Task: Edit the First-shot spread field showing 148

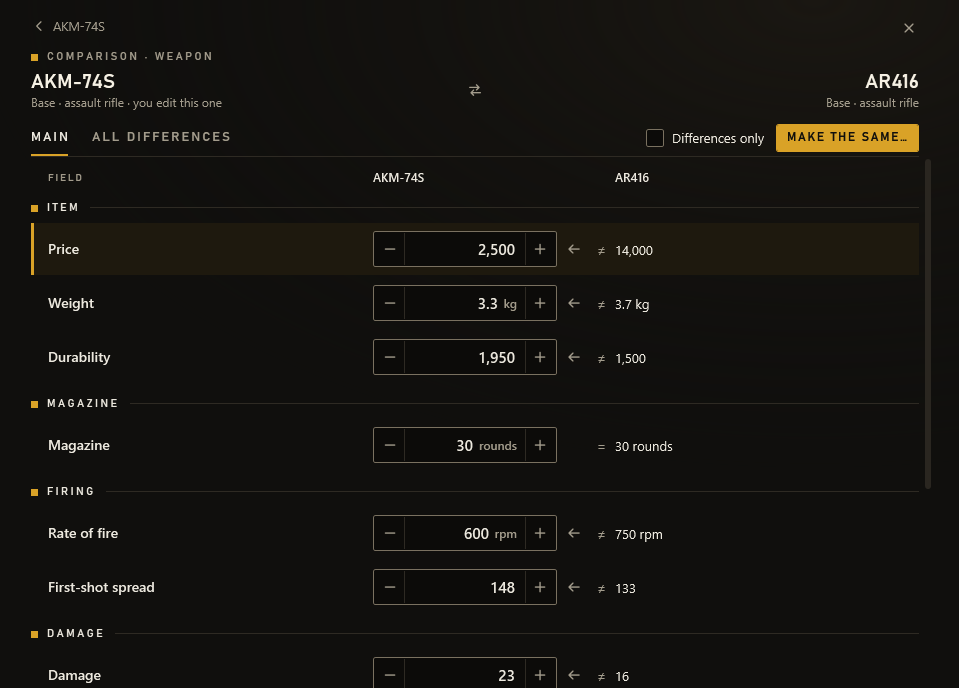Action: (x=465, y=586)
